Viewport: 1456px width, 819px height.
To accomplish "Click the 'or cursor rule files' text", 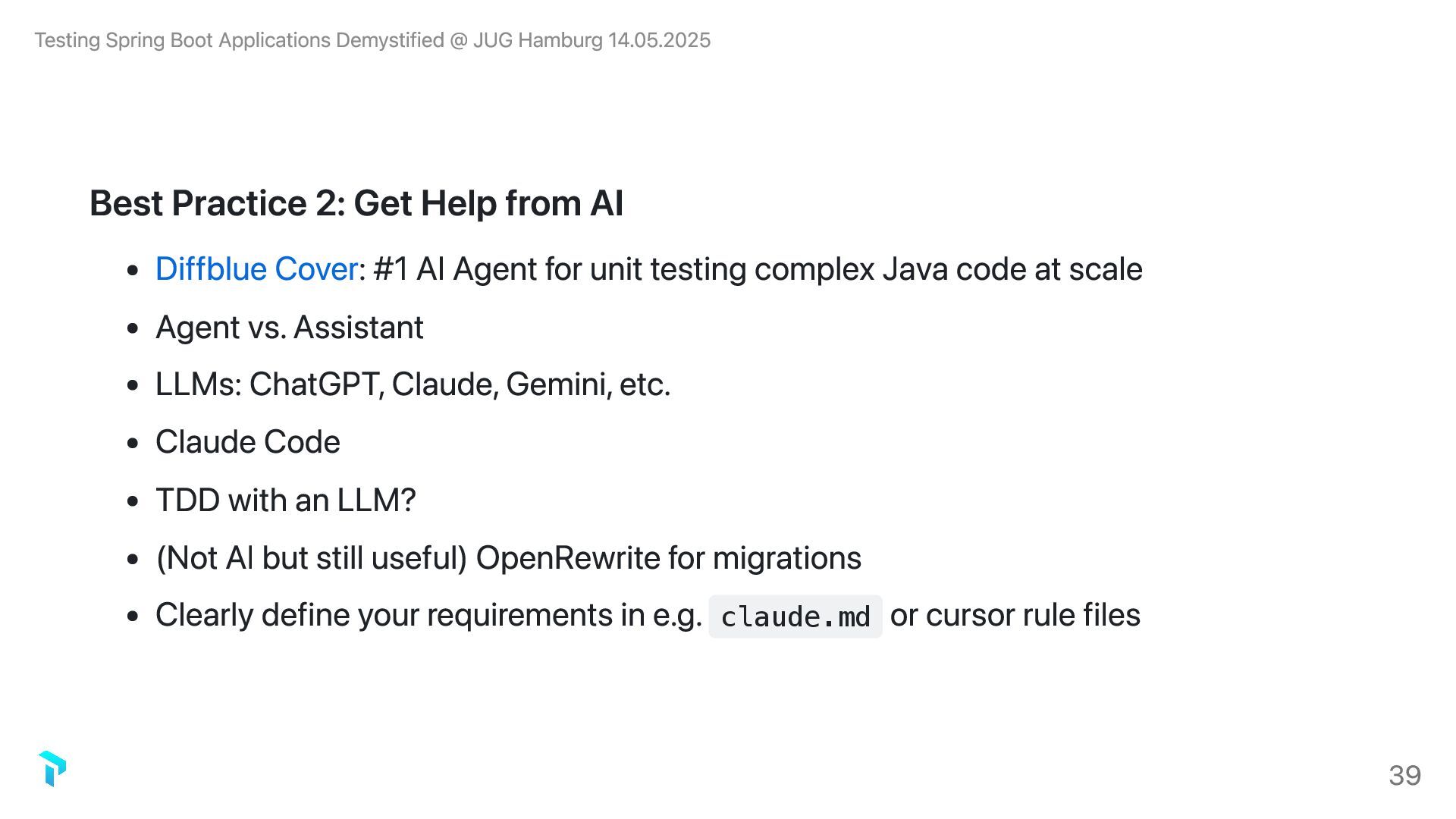I will pyautogui.click(x=1015, y=615).
